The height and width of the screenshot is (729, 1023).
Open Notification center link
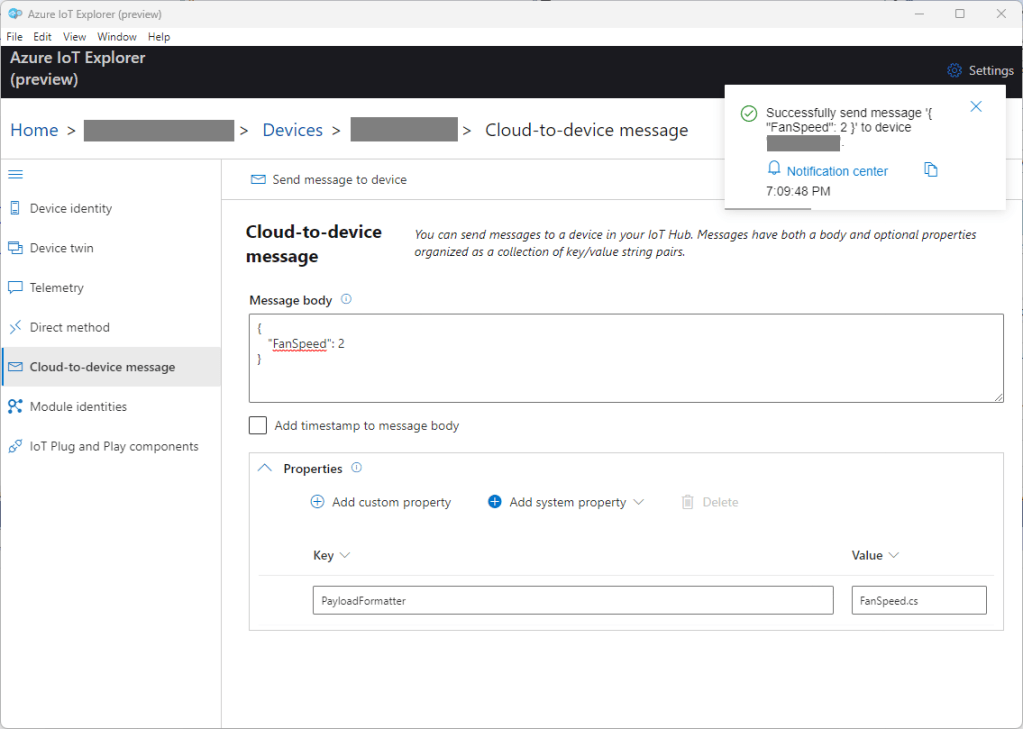click(x=836, y=171)
